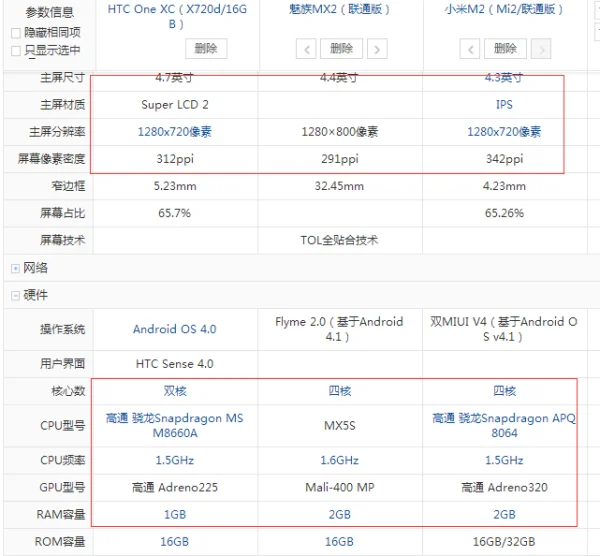This screenshot has height=556, width=600.
Task: Expand the 网络 section
Action: 15,268
